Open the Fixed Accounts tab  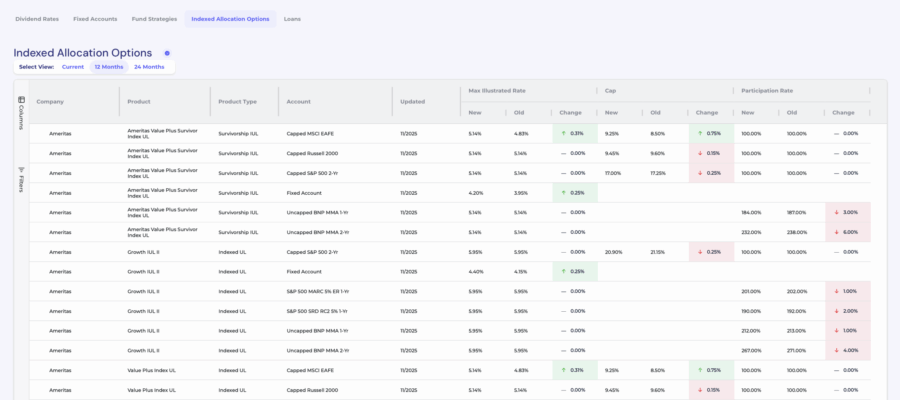96,18
